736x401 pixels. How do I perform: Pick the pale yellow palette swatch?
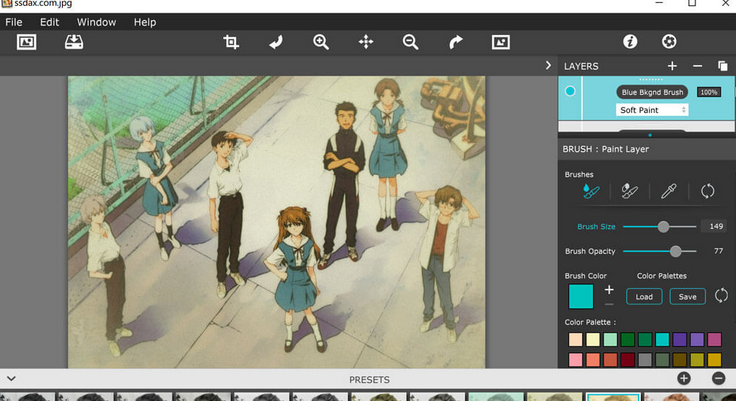[593, 339]
